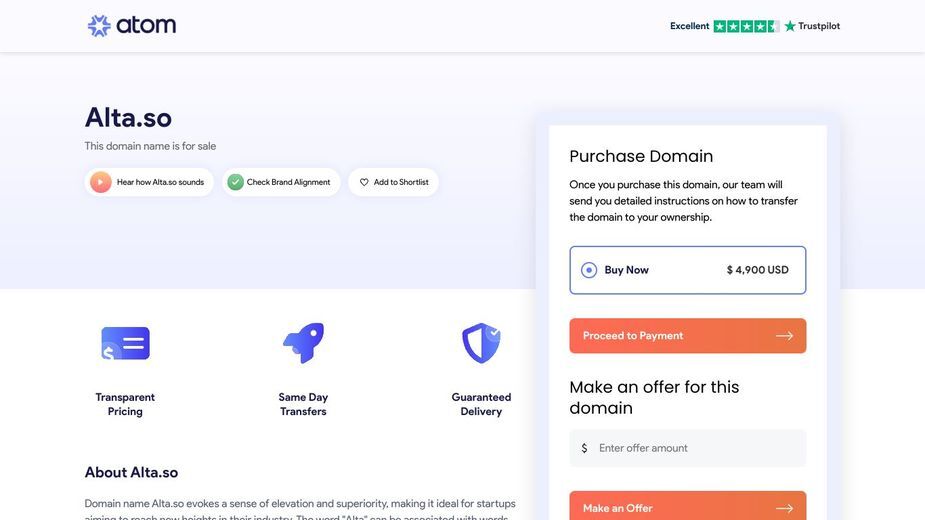This screenshot has width=925, height=520.
Task: Click the Make an Offer button
Action: pyautogui.click(x=688, y=506)
